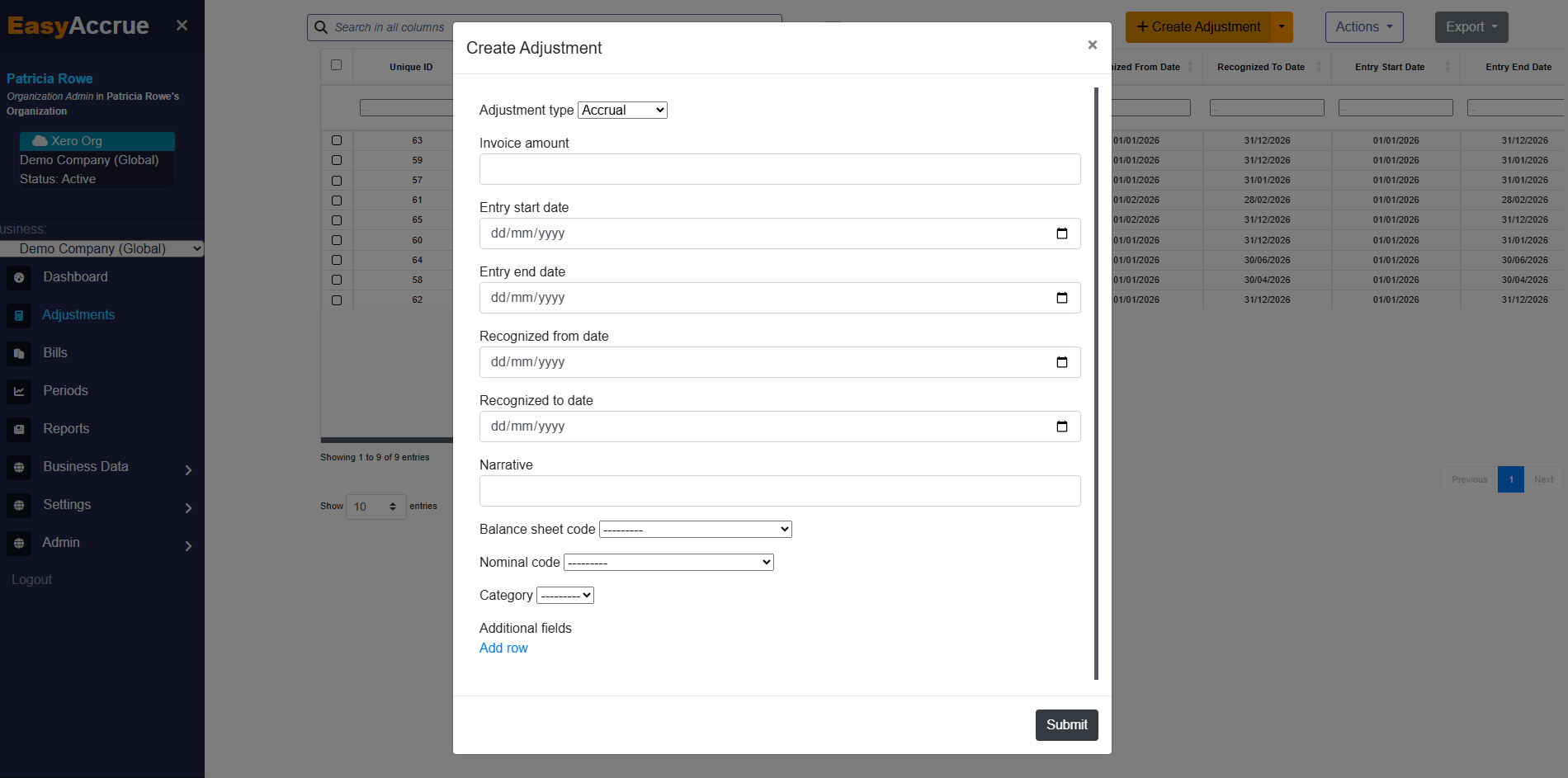Click the Next pagination button
Image resolution: width=1568 pixels, height=778 pixels.
[x=1543, y=479]
